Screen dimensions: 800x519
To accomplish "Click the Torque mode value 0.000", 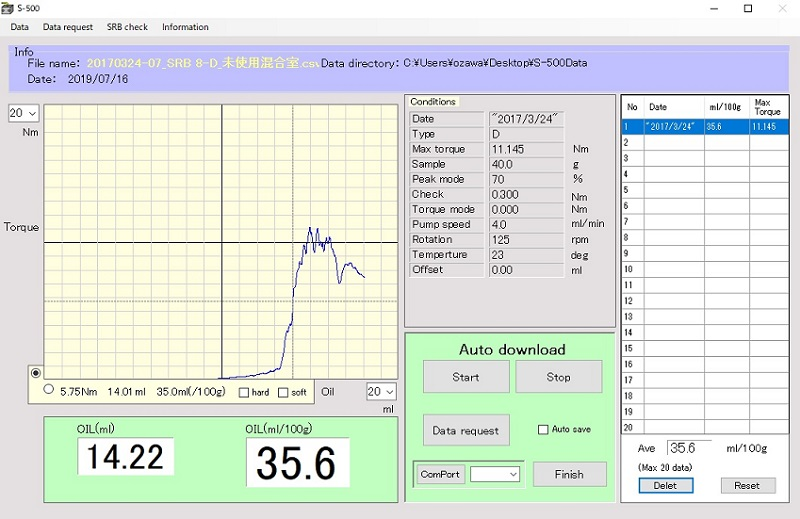I will pyautogui.click(x=526, y=209).
